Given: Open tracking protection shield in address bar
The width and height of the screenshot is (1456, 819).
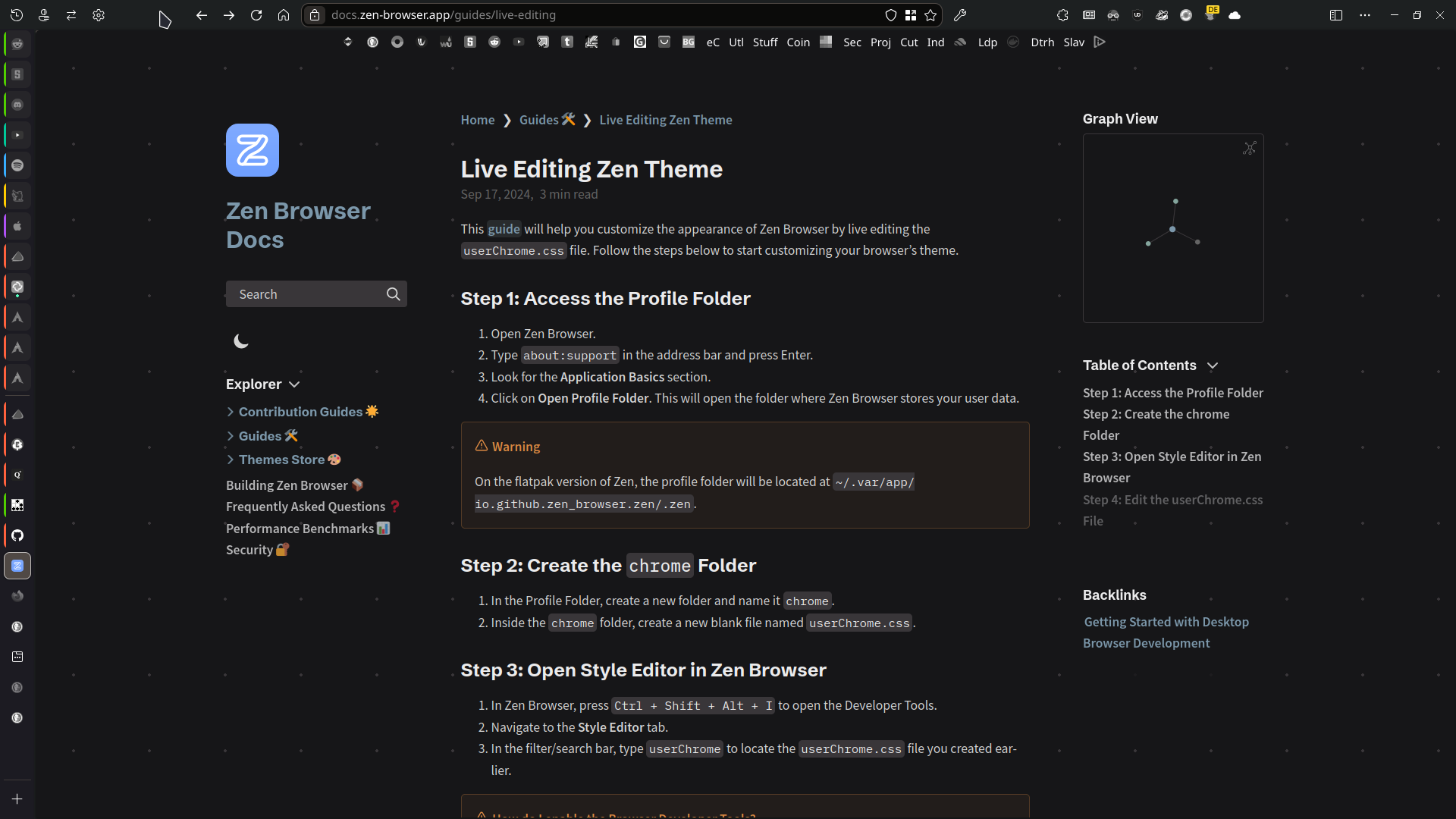Looking at the screenshot, I should point(891,15).
